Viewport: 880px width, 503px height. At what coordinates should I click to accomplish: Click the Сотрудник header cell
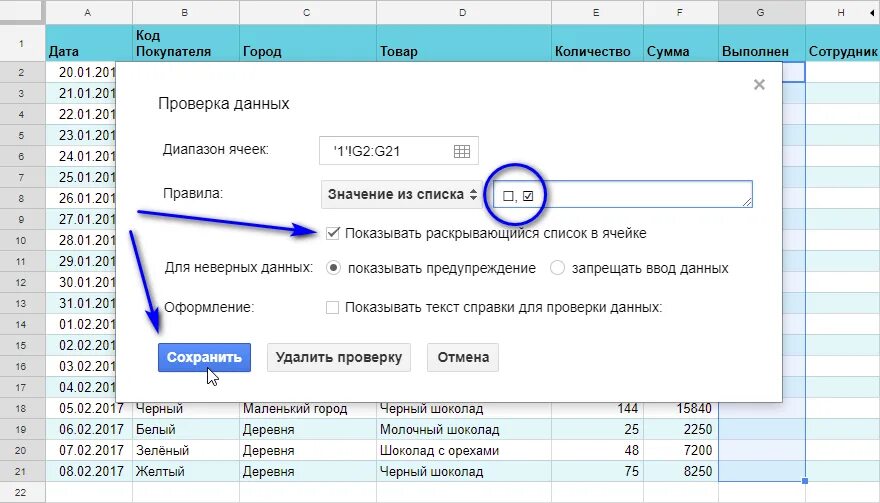843,43
